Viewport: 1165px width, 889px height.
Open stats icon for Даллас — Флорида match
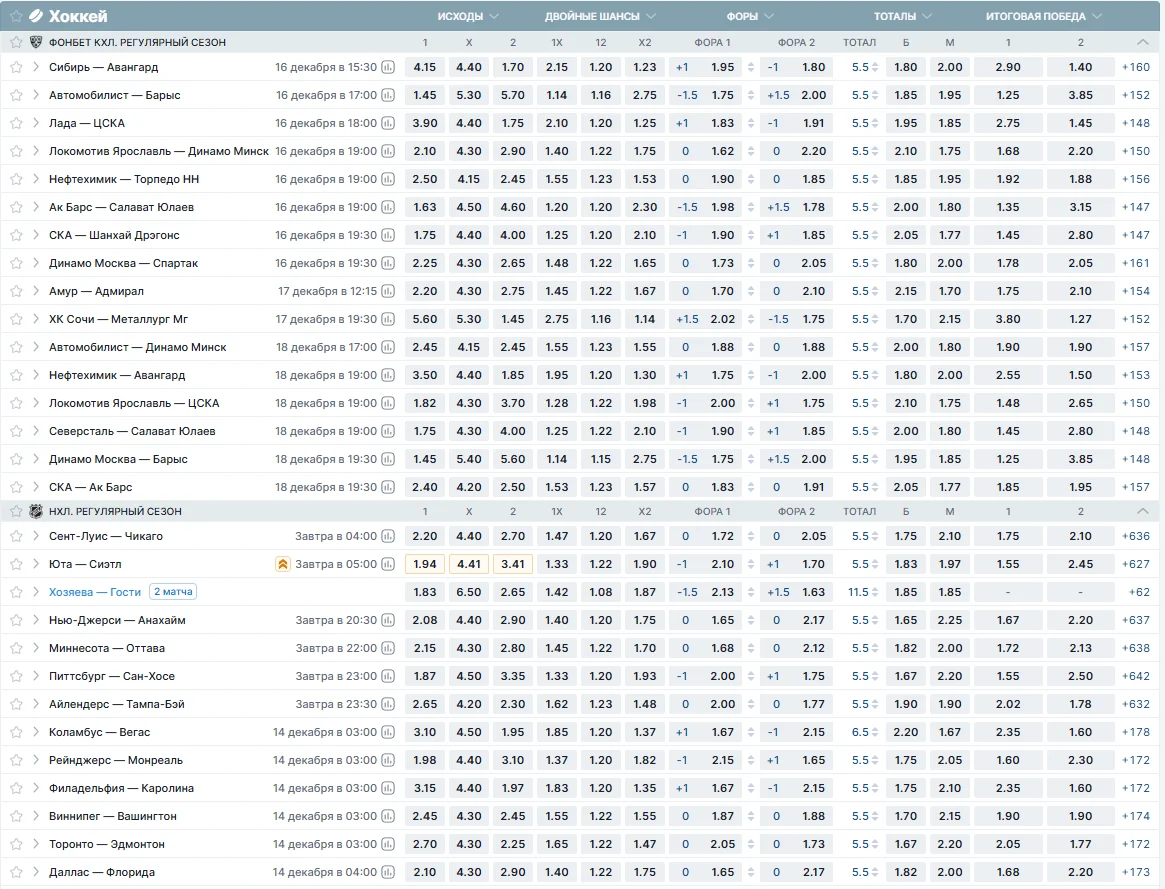(x=388, y=872)
